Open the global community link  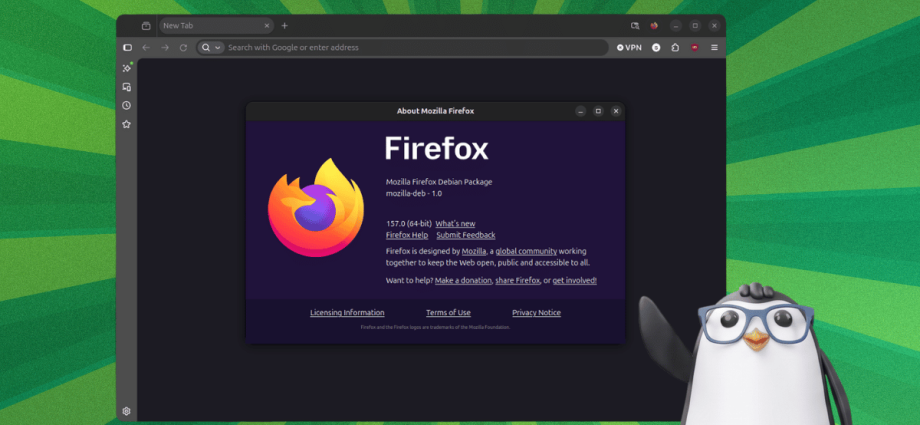[x=526, y=251]
